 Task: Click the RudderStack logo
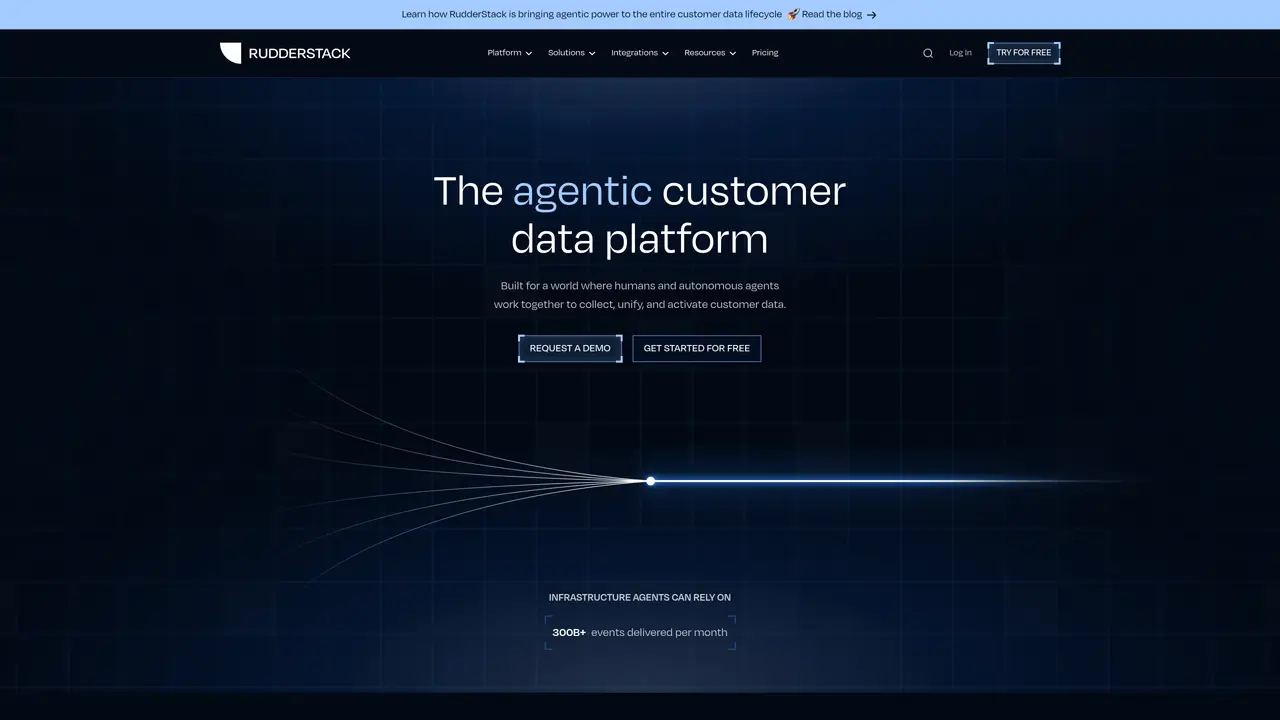click(x=285, y=53)
